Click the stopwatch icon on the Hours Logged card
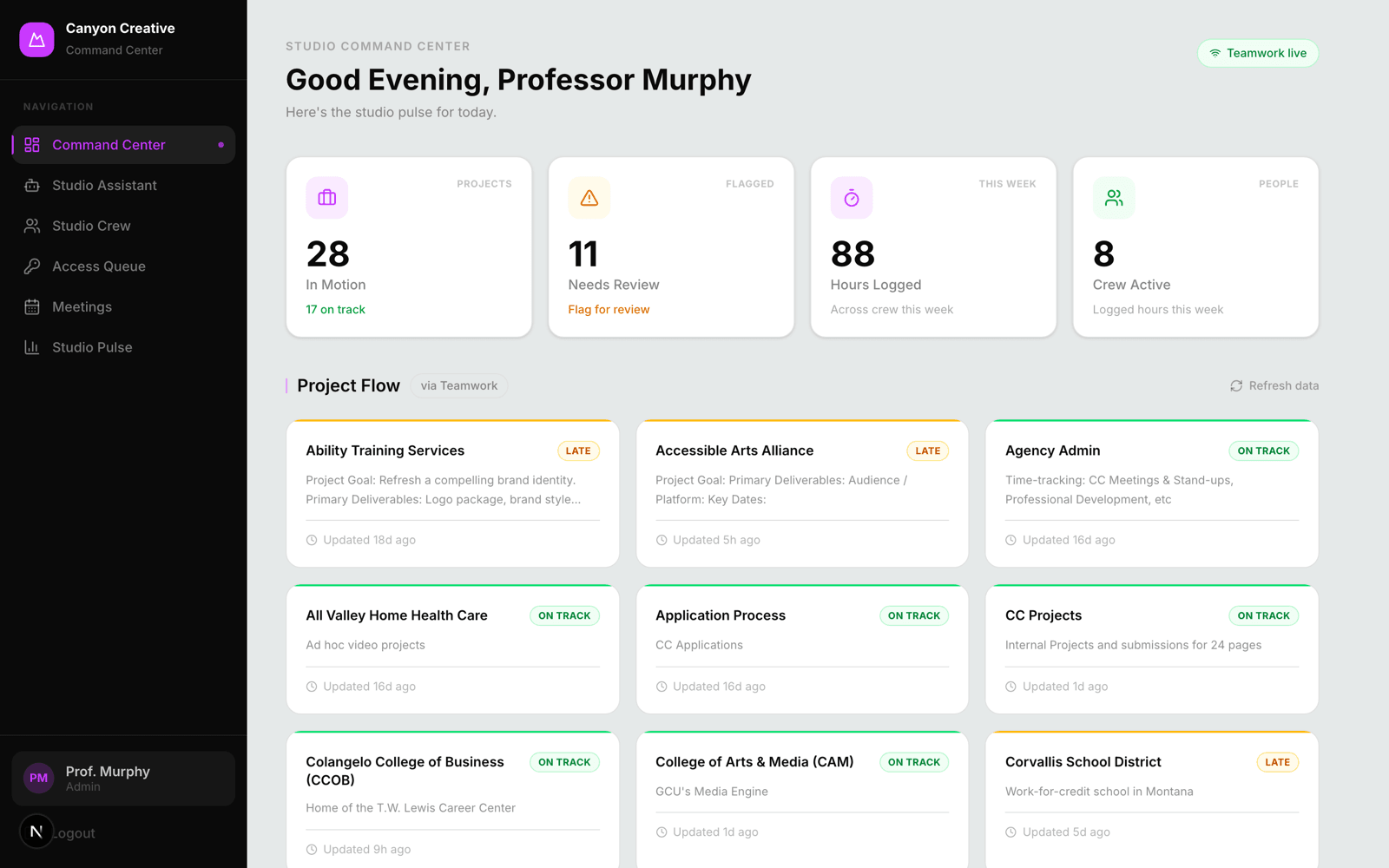This screenshot has width=1389, height=868. point(852,198)
